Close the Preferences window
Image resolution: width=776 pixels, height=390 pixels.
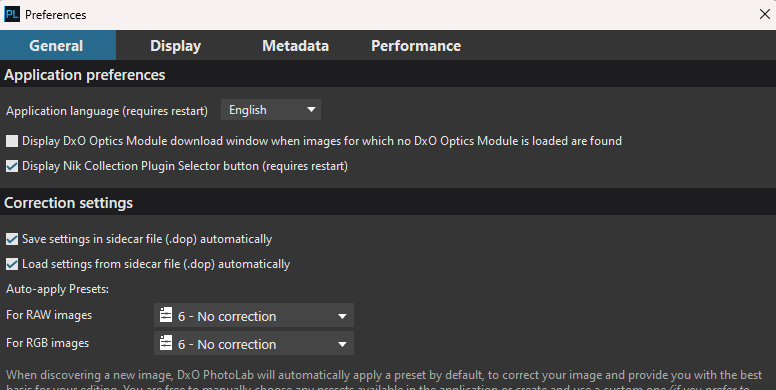pos(765,14)
